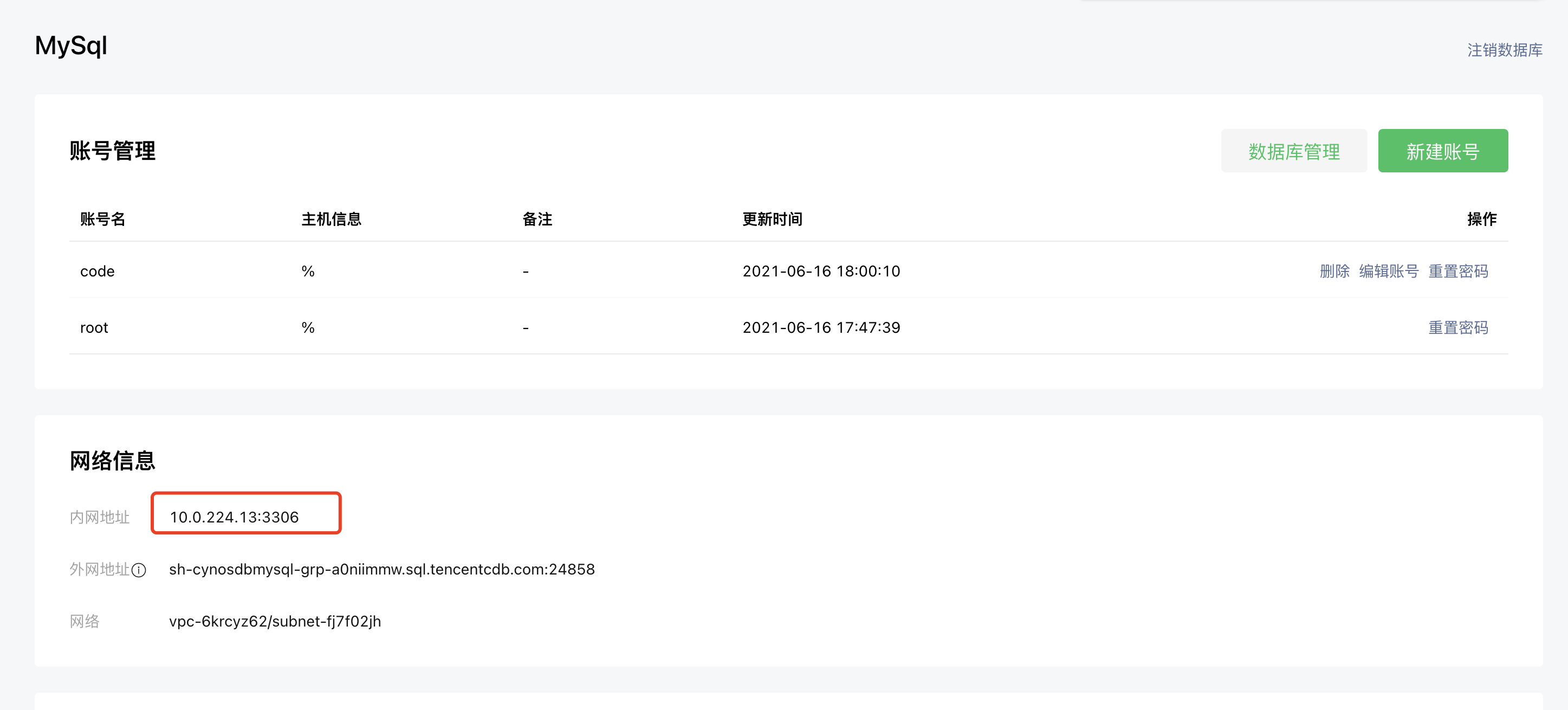Viewport: 1568px width, 710px height.
Task: Click the external tencentcdb.com address text
Action: [381, 569]
